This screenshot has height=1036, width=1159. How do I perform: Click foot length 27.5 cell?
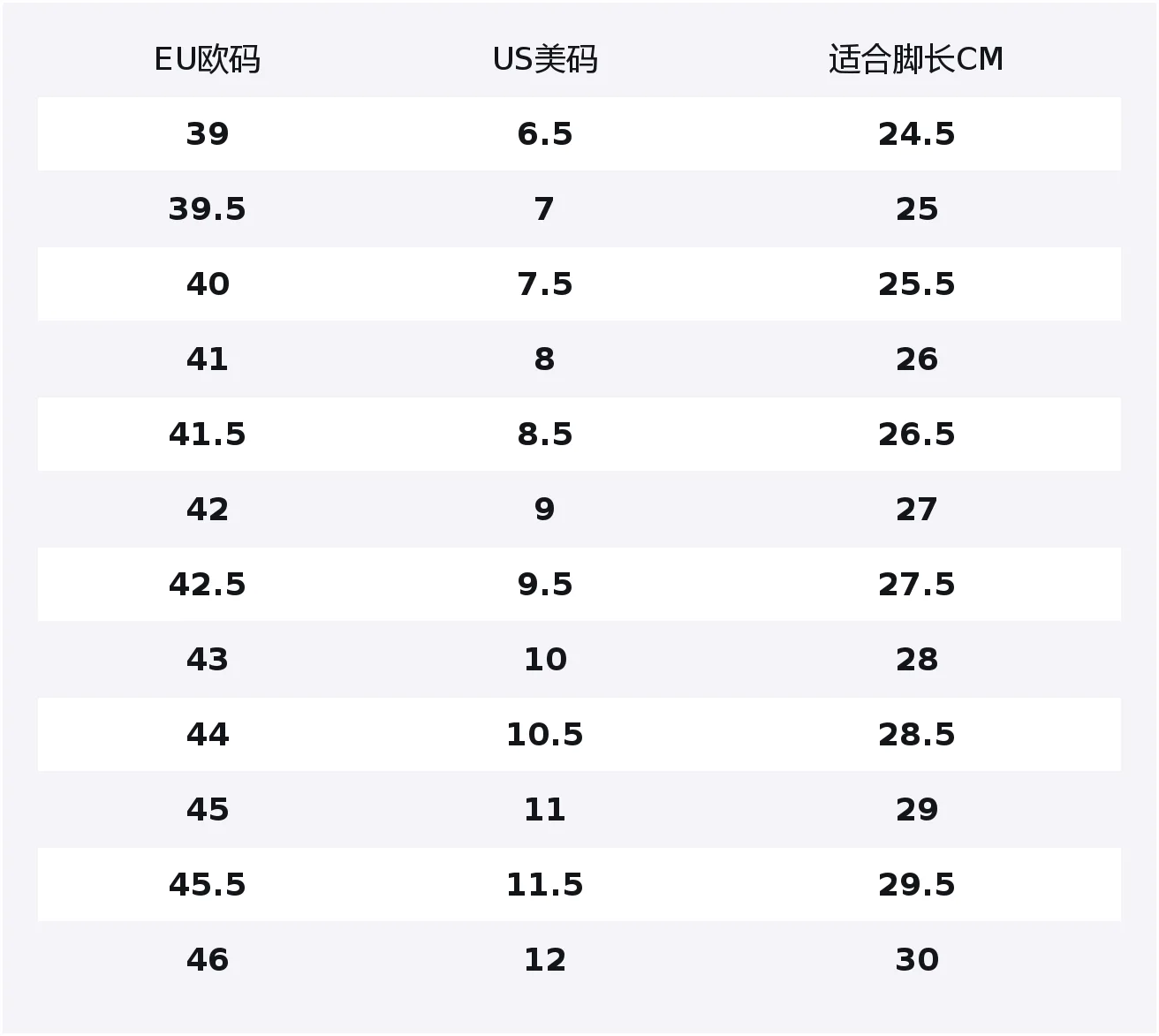917,585
